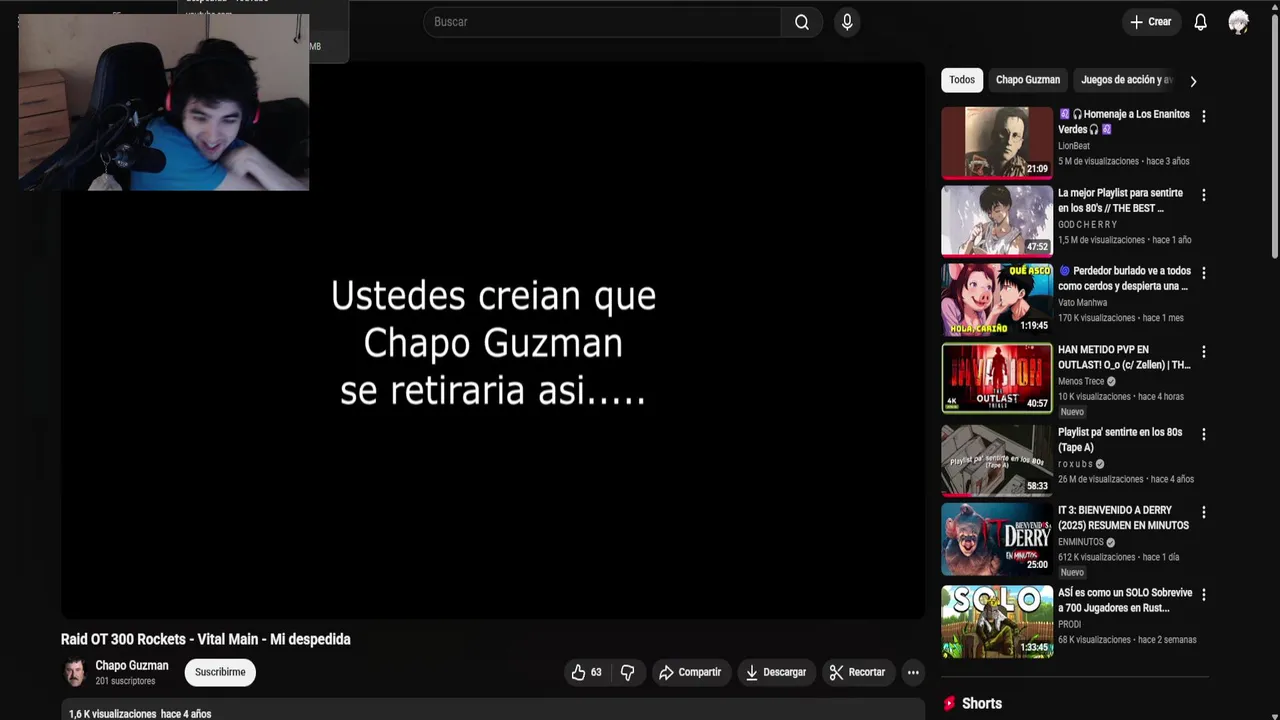Open Chapo Guzman channel avatar
Image resolution: width=1280 pixels, height=720 pixels.
pyautogui.click(x=74, y=672)
